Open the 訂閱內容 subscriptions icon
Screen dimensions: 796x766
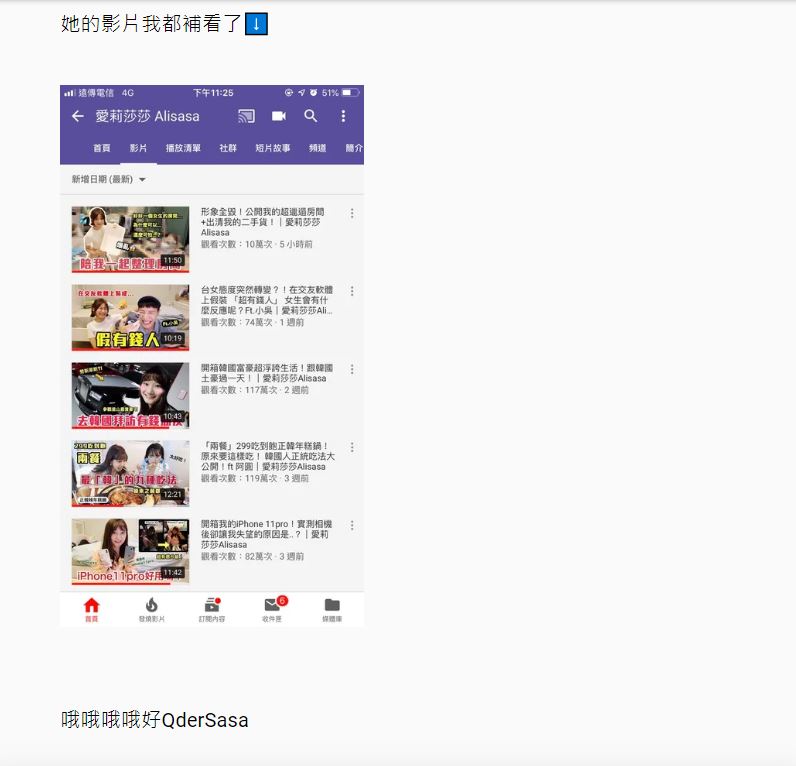click(212, 607)
